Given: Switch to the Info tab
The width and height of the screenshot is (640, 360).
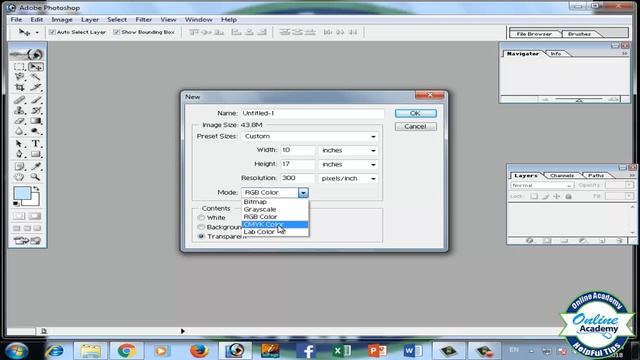Looking at the screenshot, I should pos(556,54).
